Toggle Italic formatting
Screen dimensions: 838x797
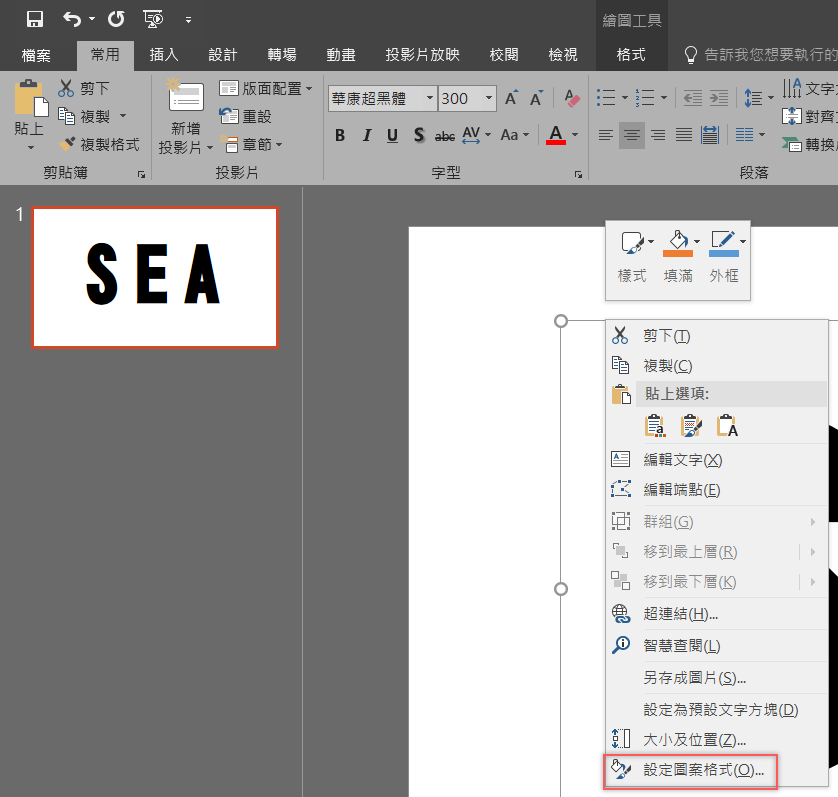(x=366, y=136)
